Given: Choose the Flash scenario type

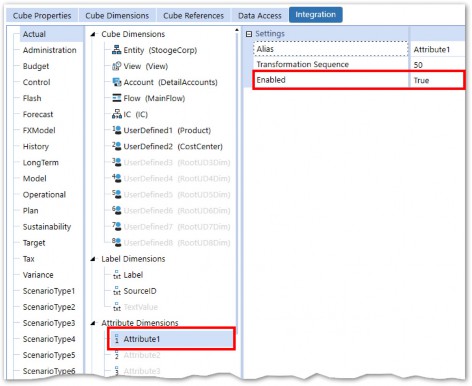Looking at the screenshot, I should click(x=32, y=98).
